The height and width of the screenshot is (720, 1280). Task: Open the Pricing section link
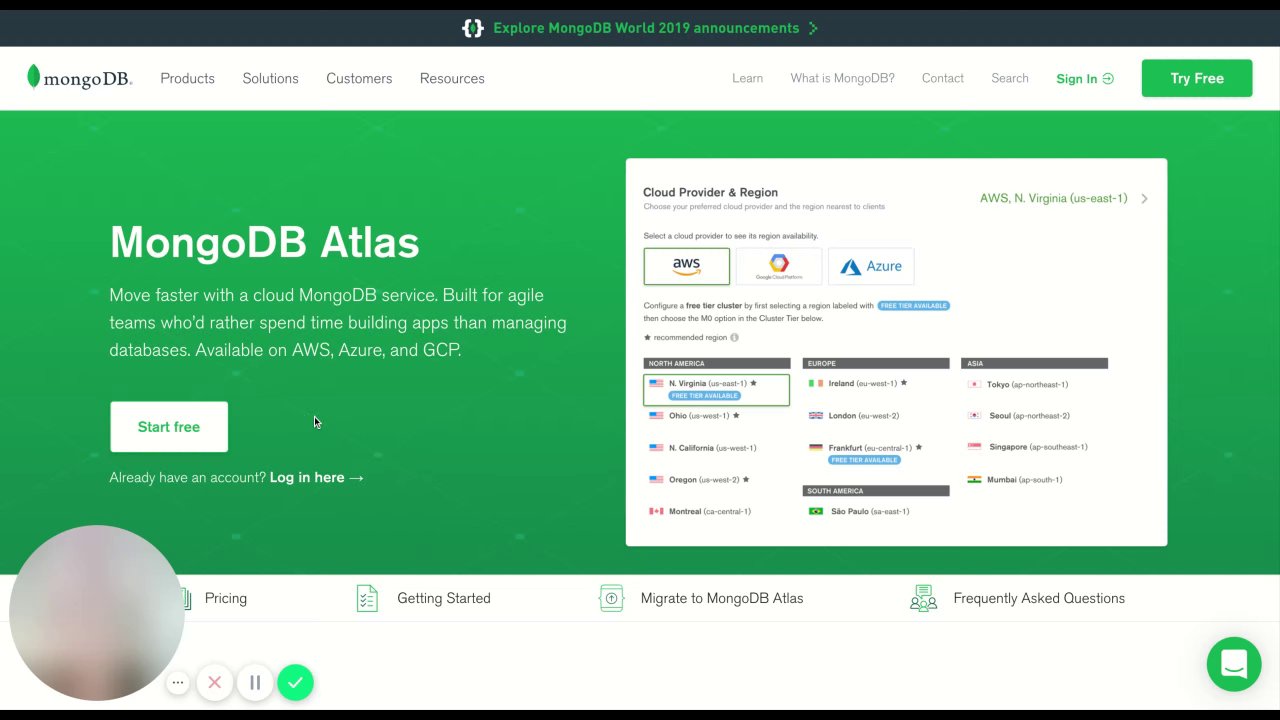point(226,598)
